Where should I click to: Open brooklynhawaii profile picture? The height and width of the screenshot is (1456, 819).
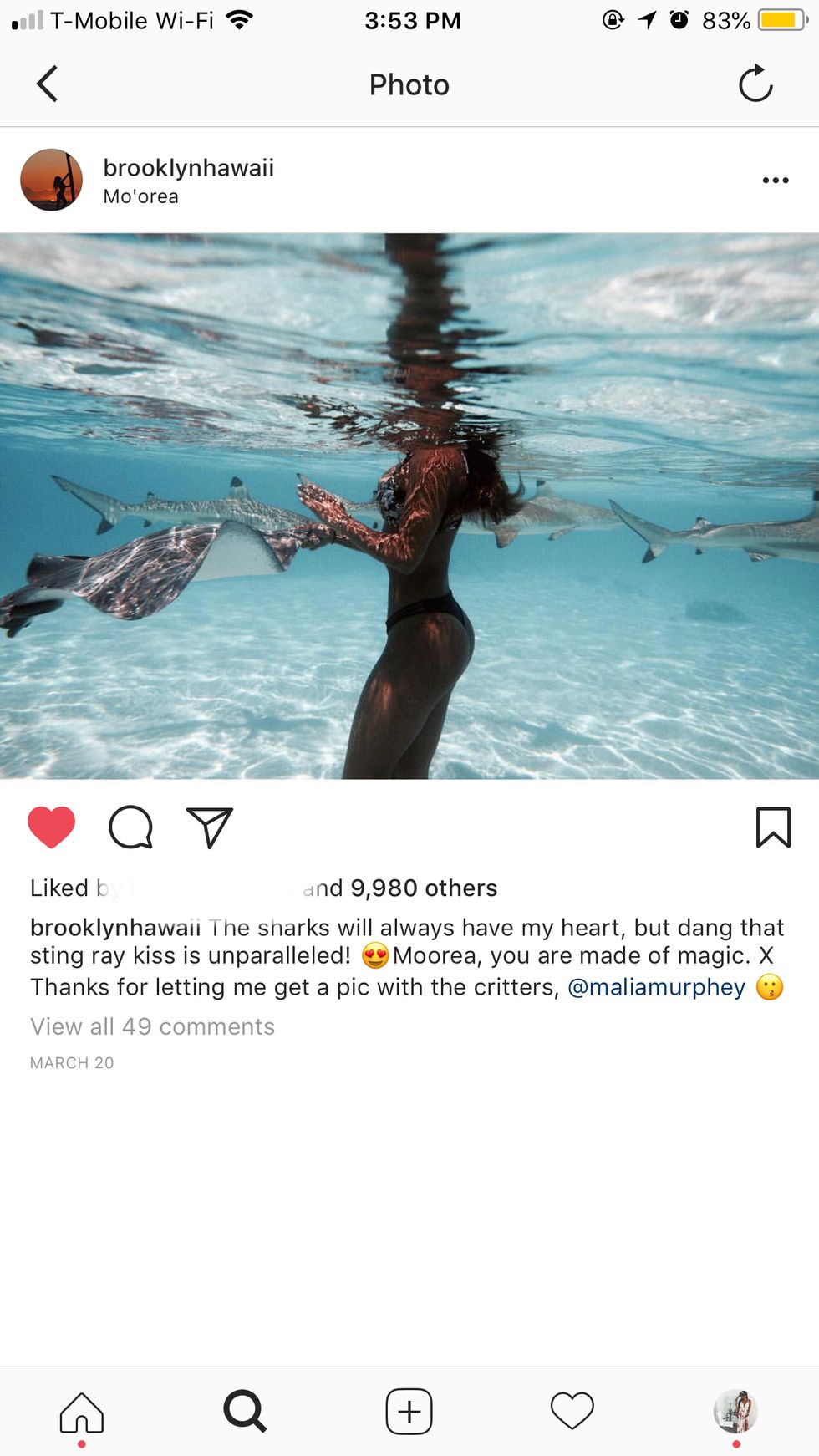tap(52, 181)
